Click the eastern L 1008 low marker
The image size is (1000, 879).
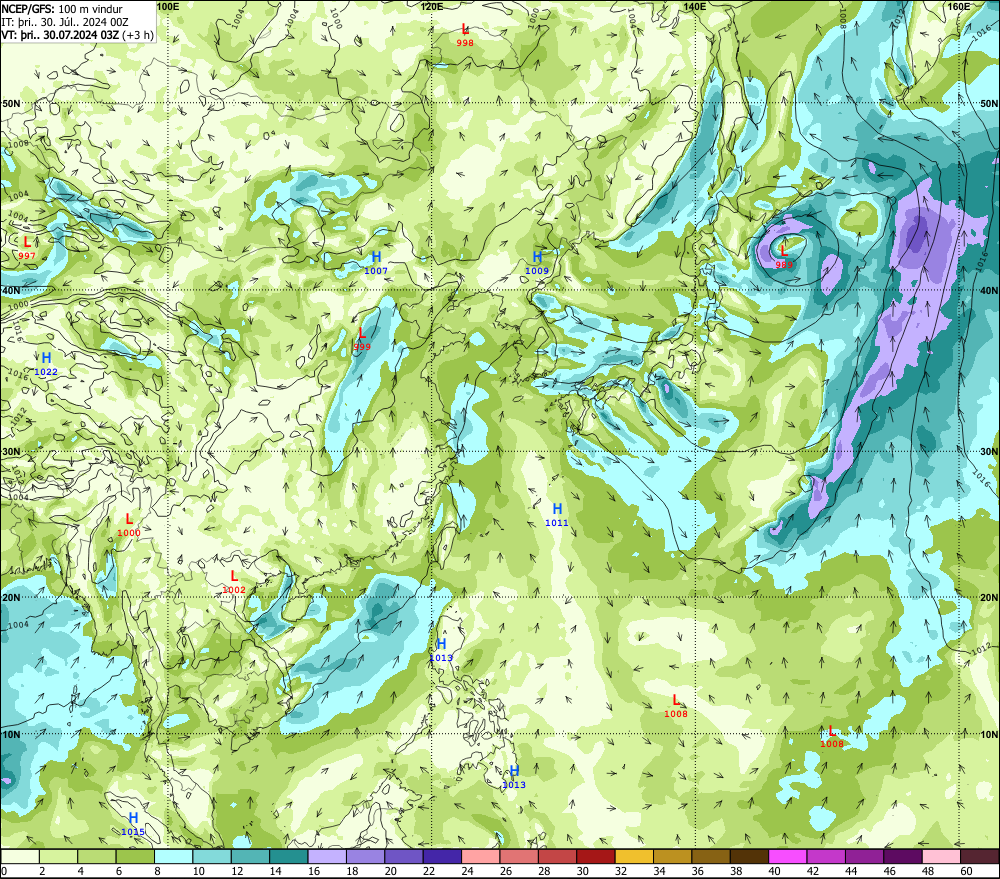point(832,736)
